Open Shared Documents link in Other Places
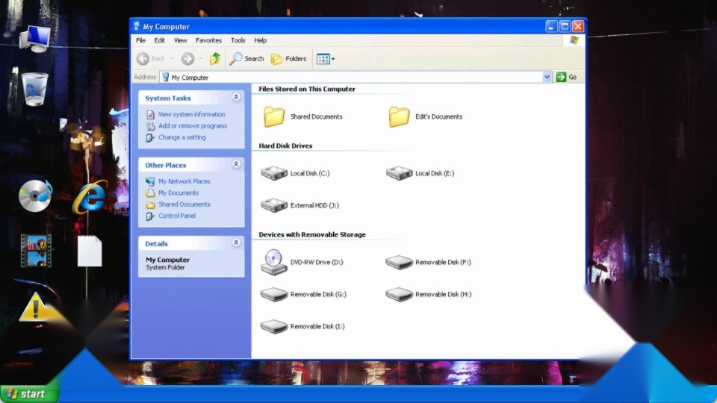The height and width of the screenshot is (403, 717). coord(184,204)
